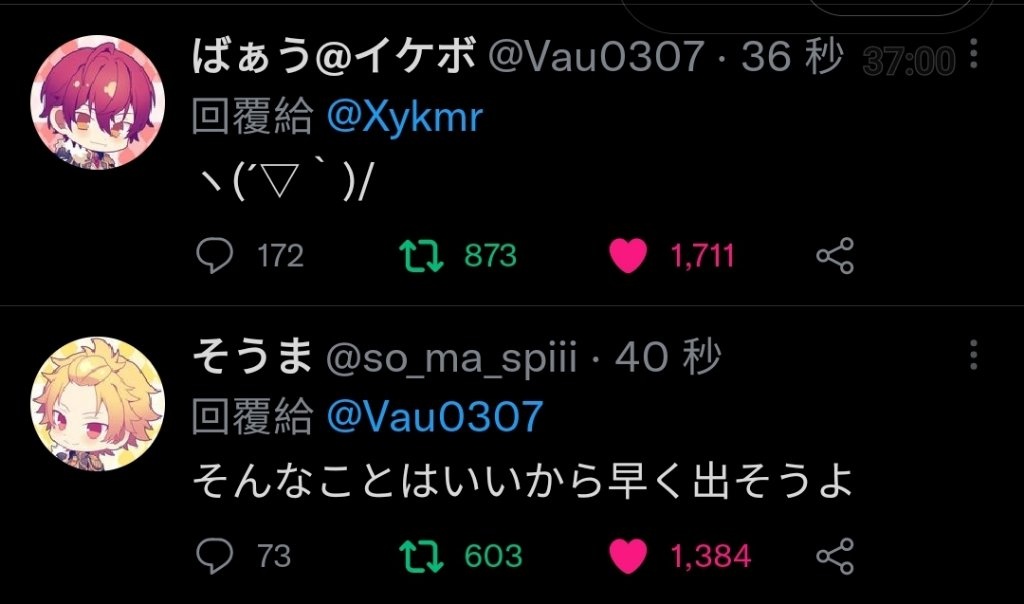View ばぁう's red-haired profile avatar
The image size is (1024, 604).
[97, 102]
